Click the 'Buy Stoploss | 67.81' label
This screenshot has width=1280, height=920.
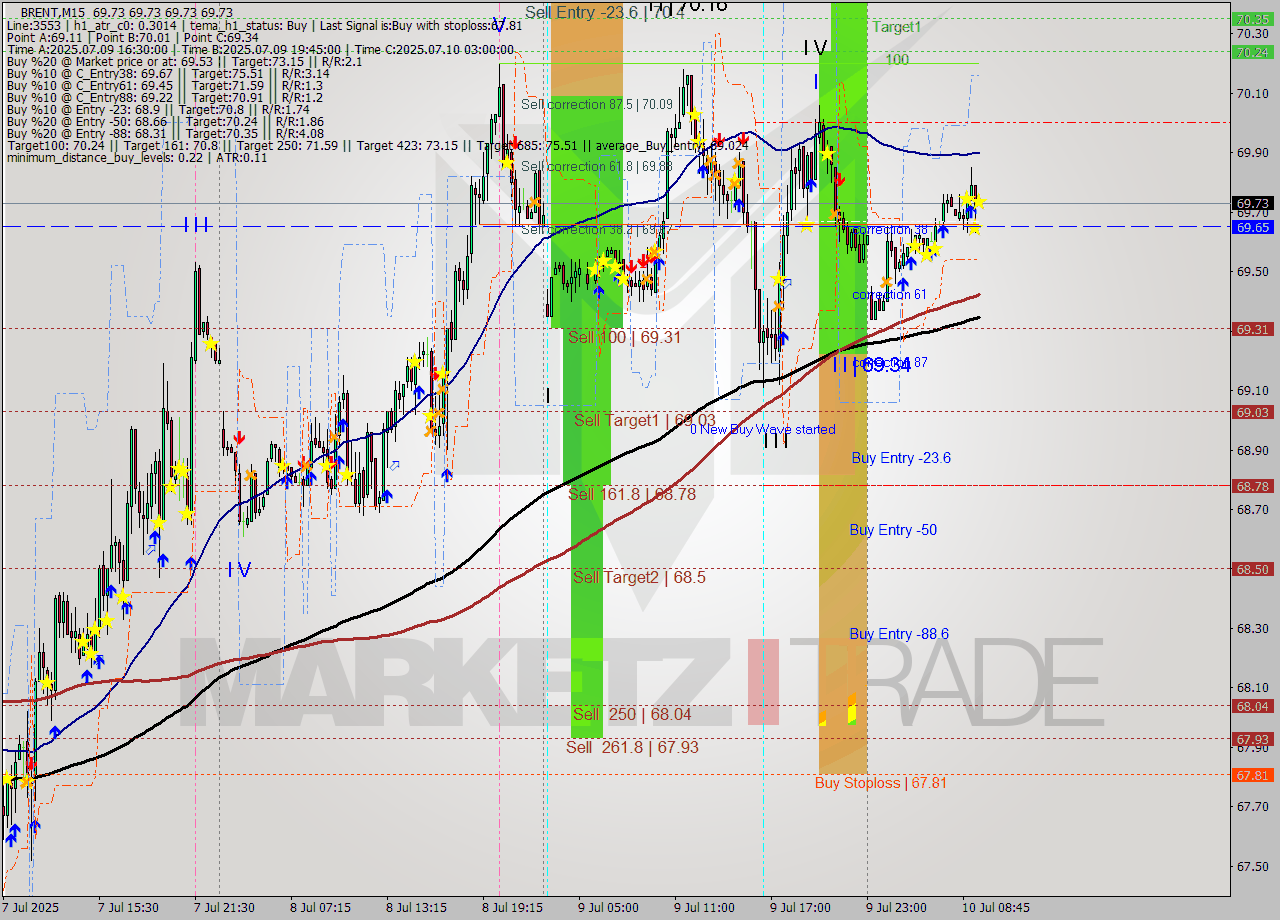point(880,783)
